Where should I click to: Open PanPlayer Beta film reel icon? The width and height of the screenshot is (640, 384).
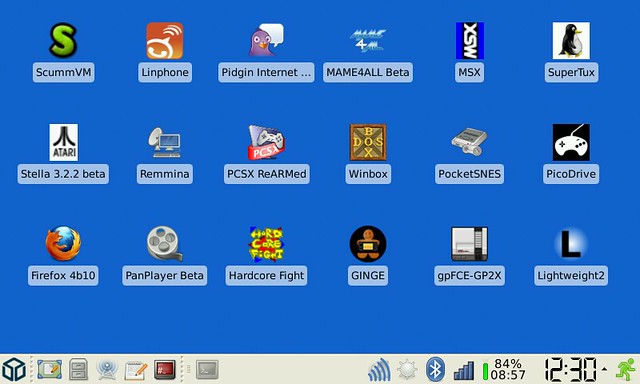pyautogui.click(x=165, y=244)
